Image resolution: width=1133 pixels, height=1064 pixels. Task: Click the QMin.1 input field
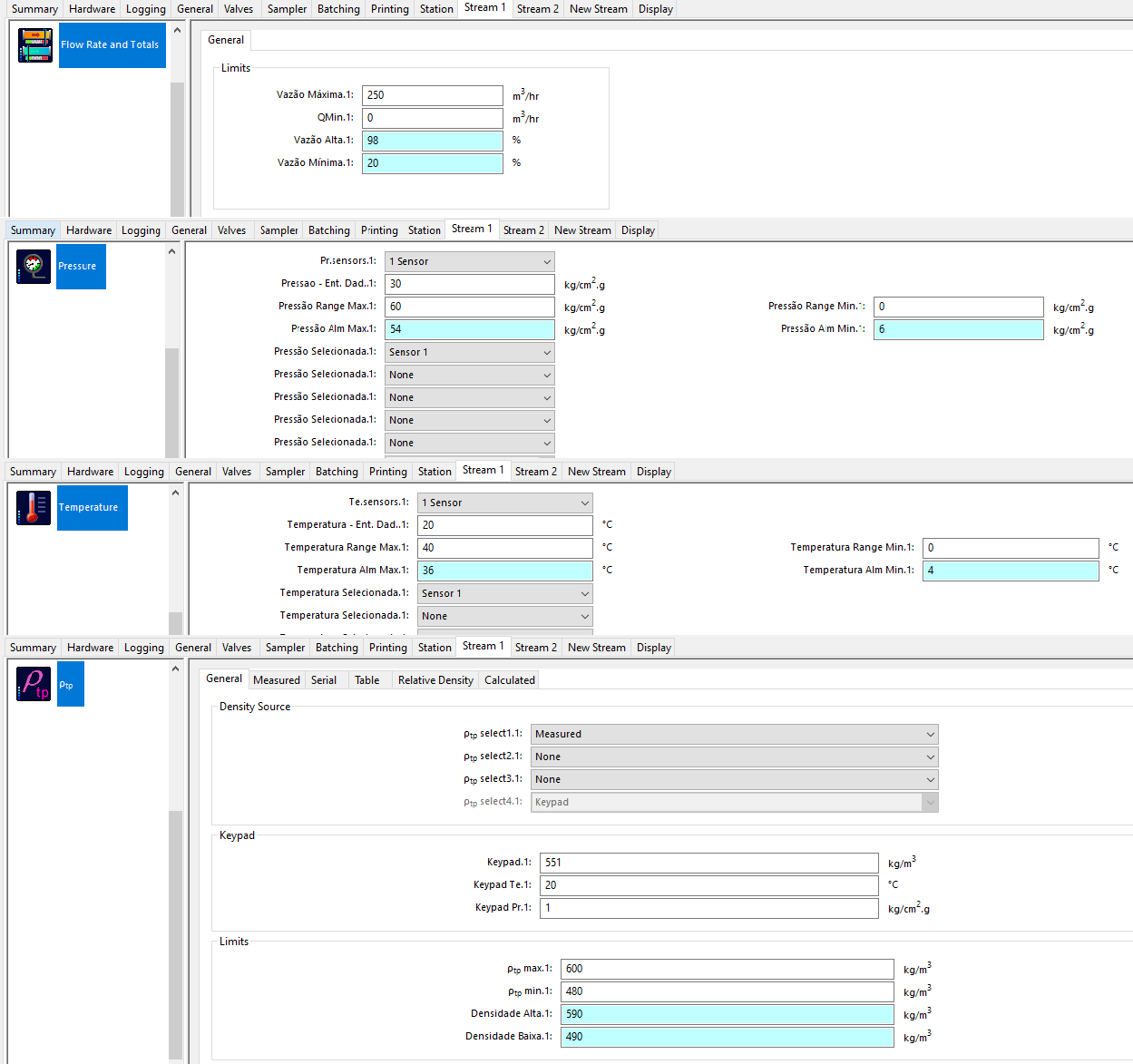coord(433,118)
